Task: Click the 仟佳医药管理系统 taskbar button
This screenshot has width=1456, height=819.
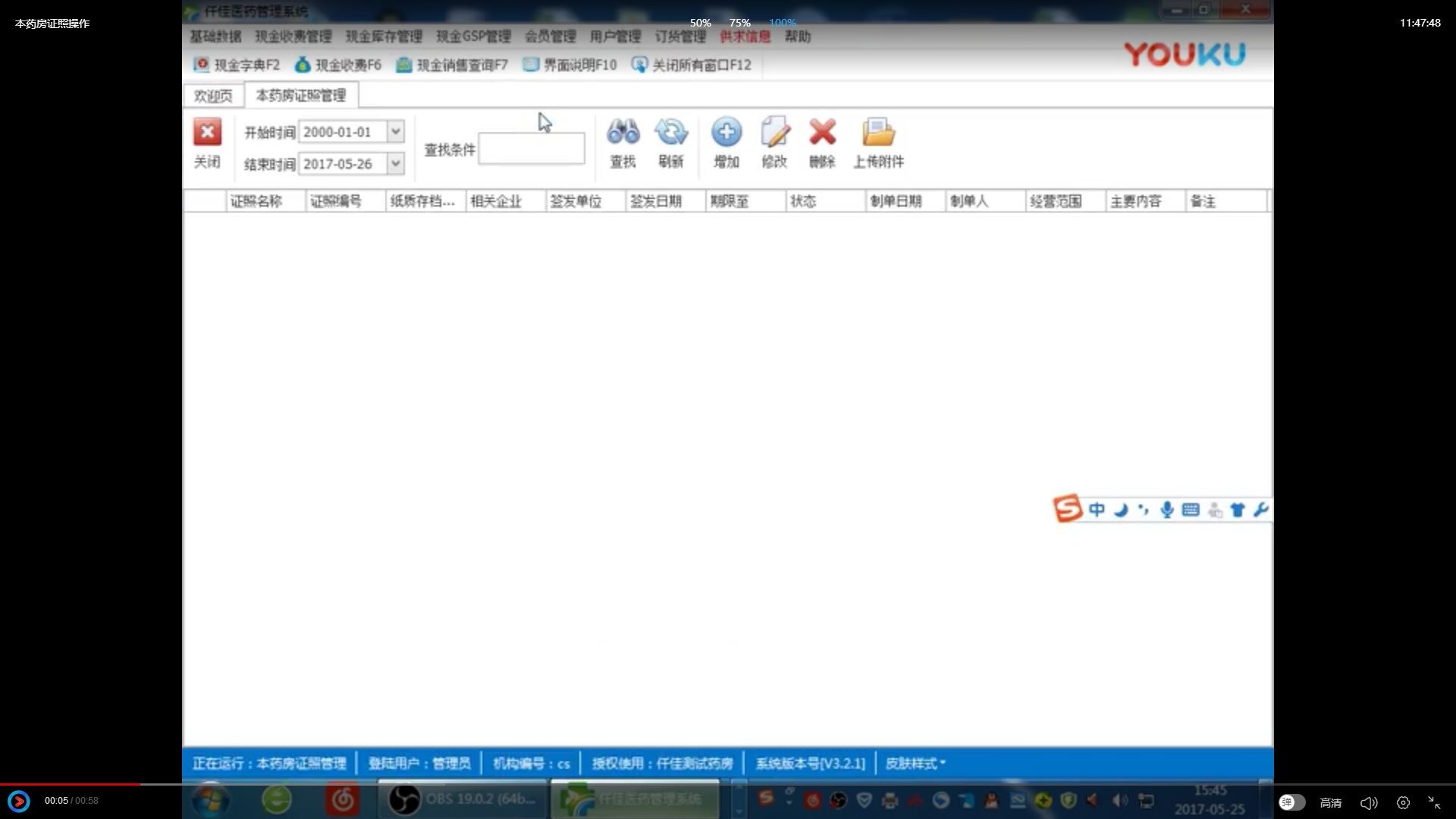Action: tap(635, 799)
